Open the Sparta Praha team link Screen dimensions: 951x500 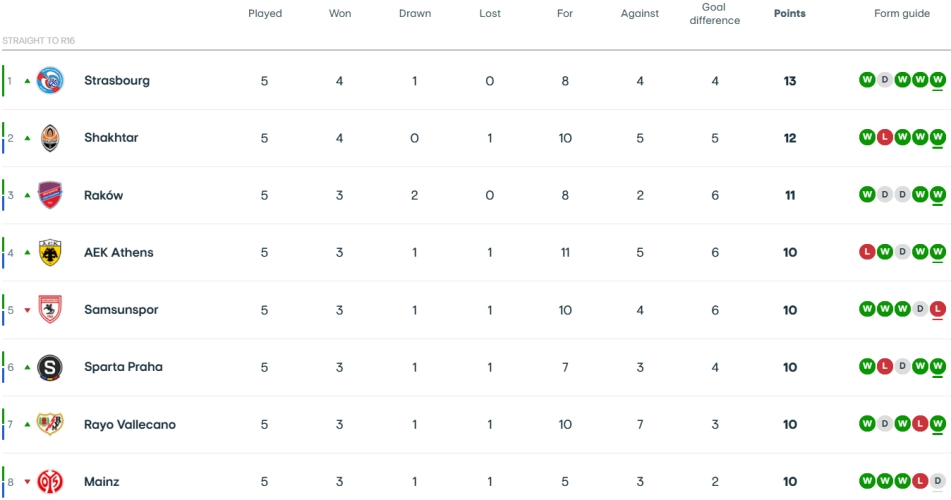(x=123, y=367)
